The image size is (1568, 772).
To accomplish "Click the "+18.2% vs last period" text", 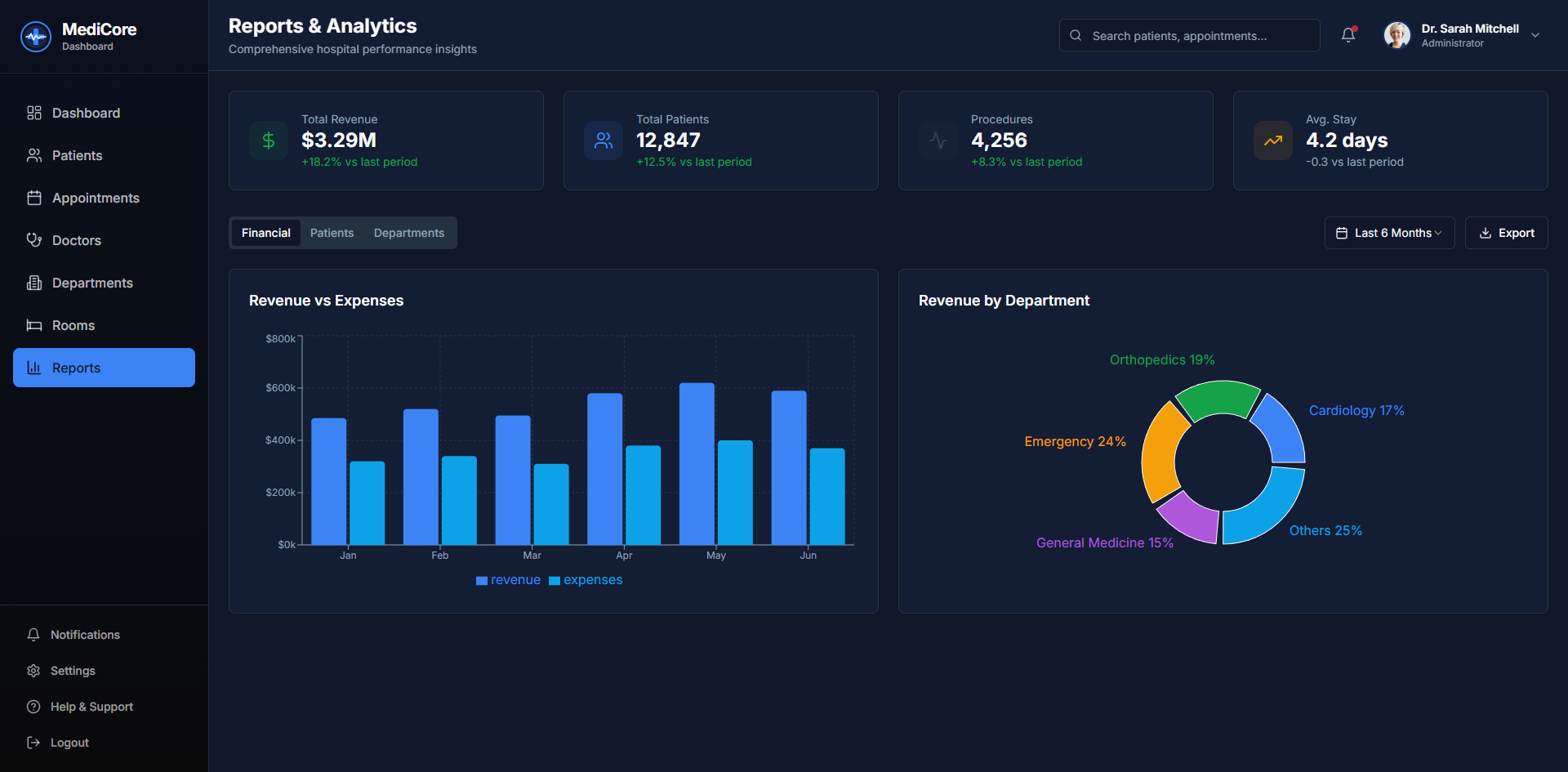I will (359, 162).
